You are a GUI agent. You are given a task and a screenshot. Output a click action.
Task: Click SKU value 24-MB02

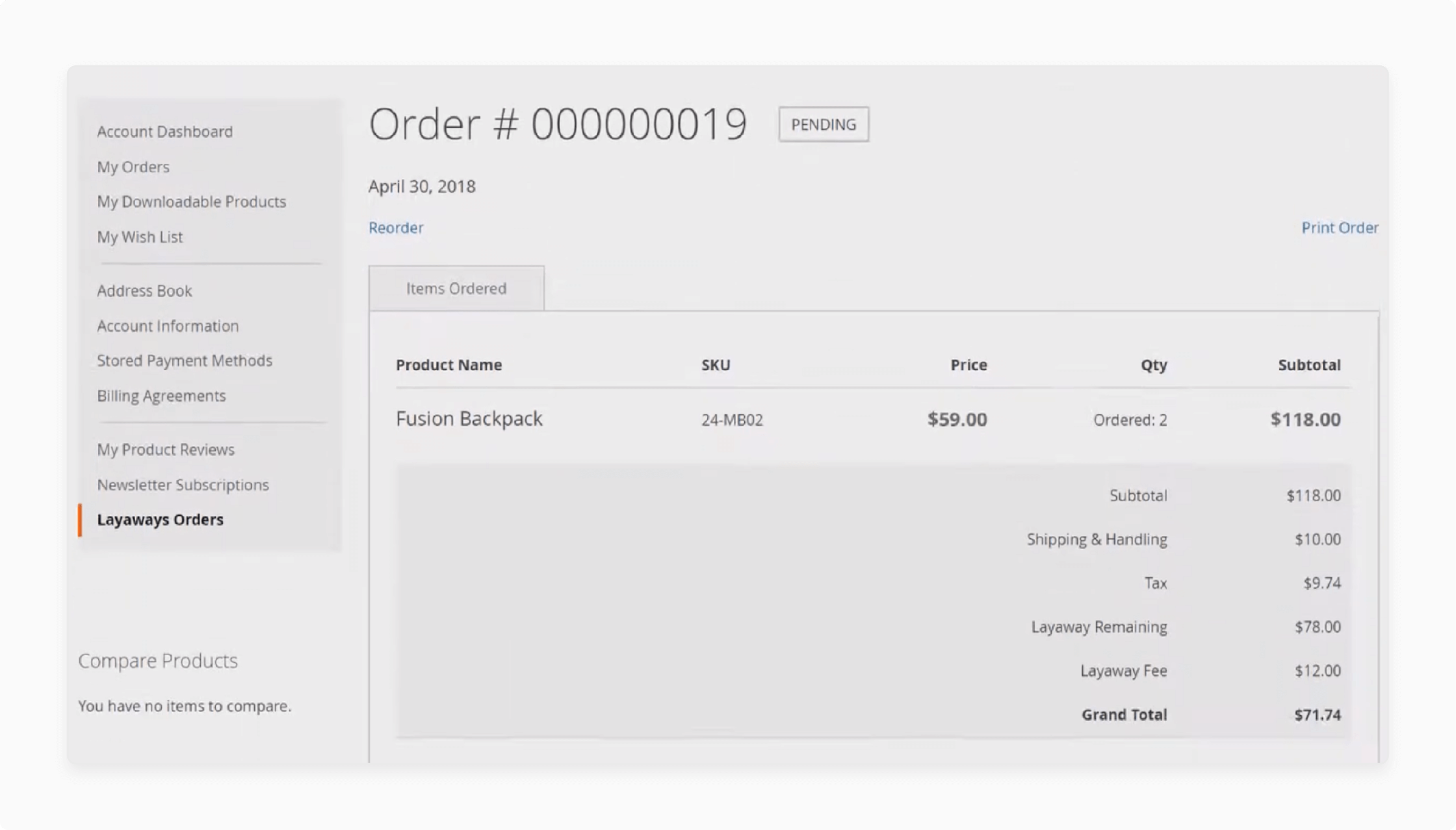click(x=732, y=420)
